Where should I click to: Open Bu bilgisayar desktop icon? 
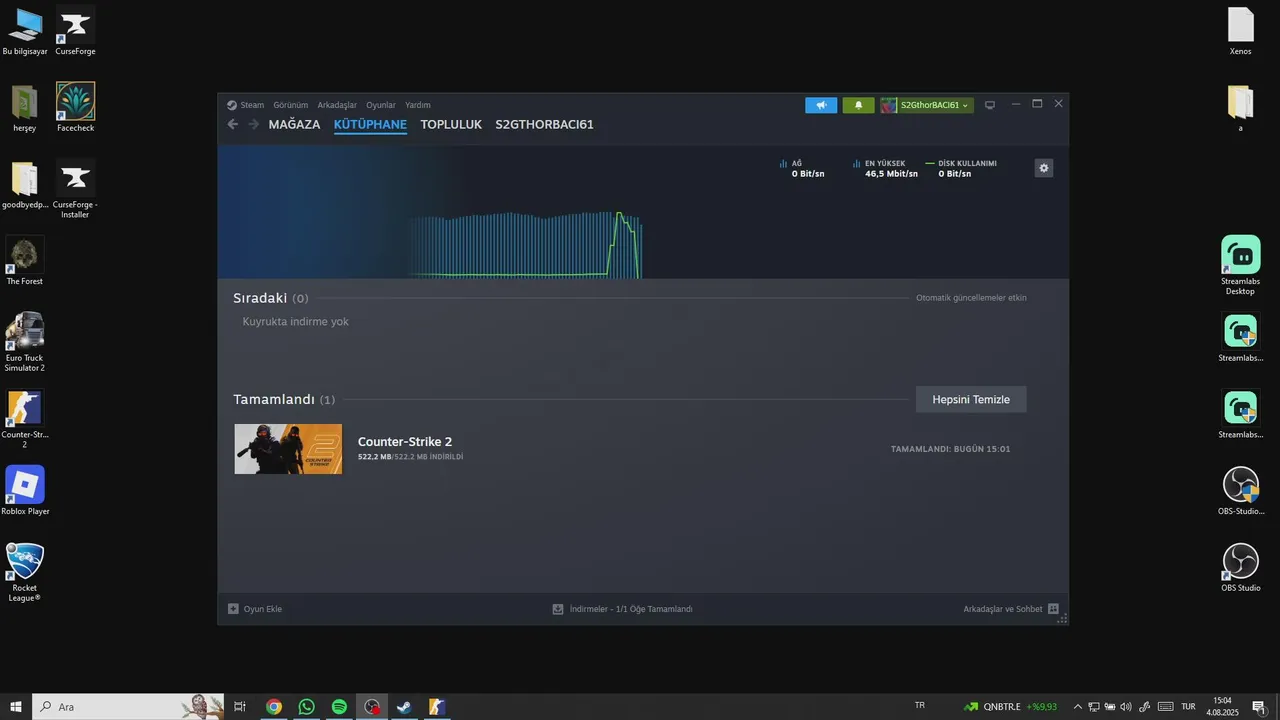(25, 31)
